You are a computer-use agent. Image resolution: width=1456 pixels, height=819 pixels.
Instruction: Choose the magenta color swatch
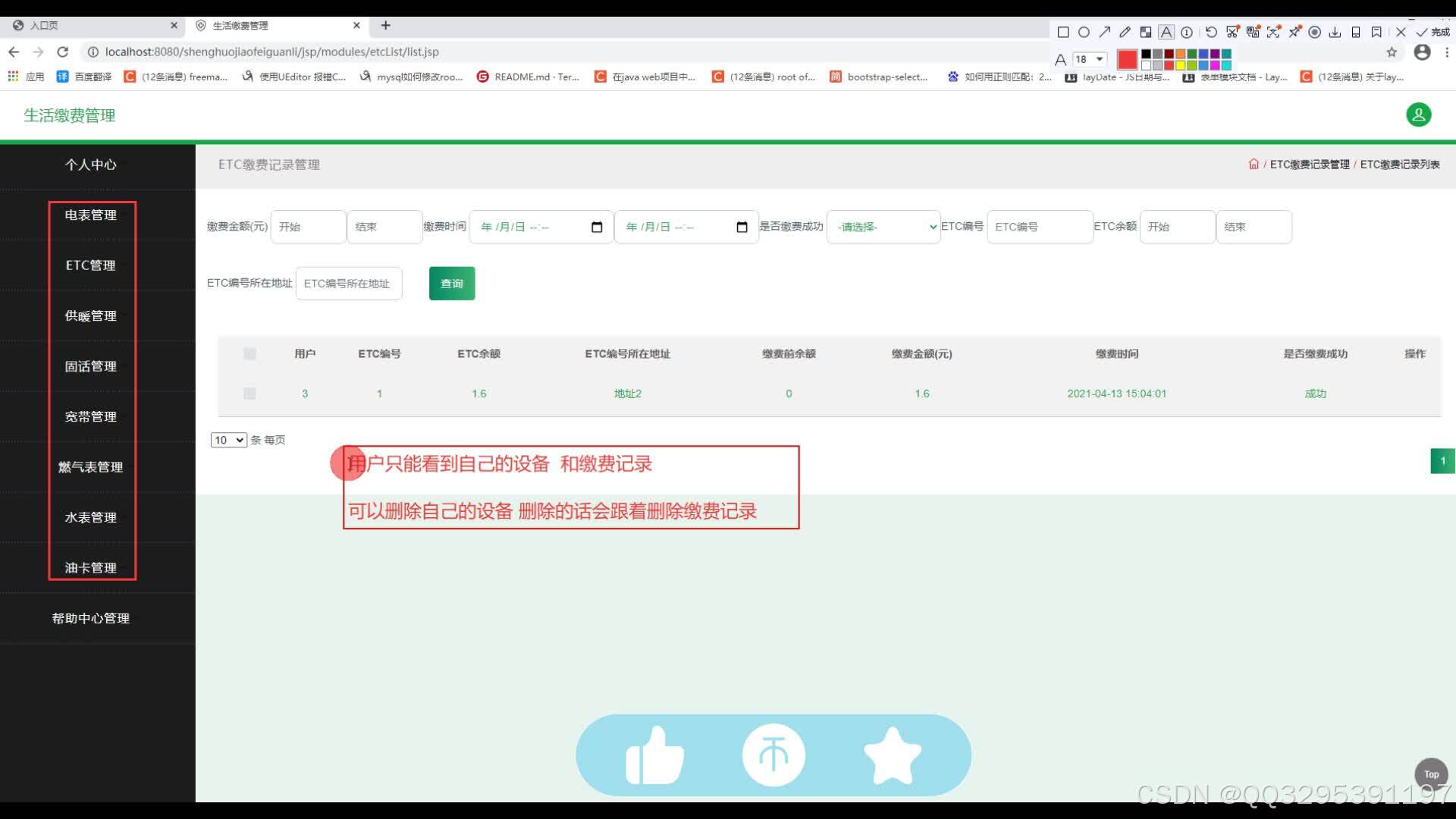tap(1214, 65)
